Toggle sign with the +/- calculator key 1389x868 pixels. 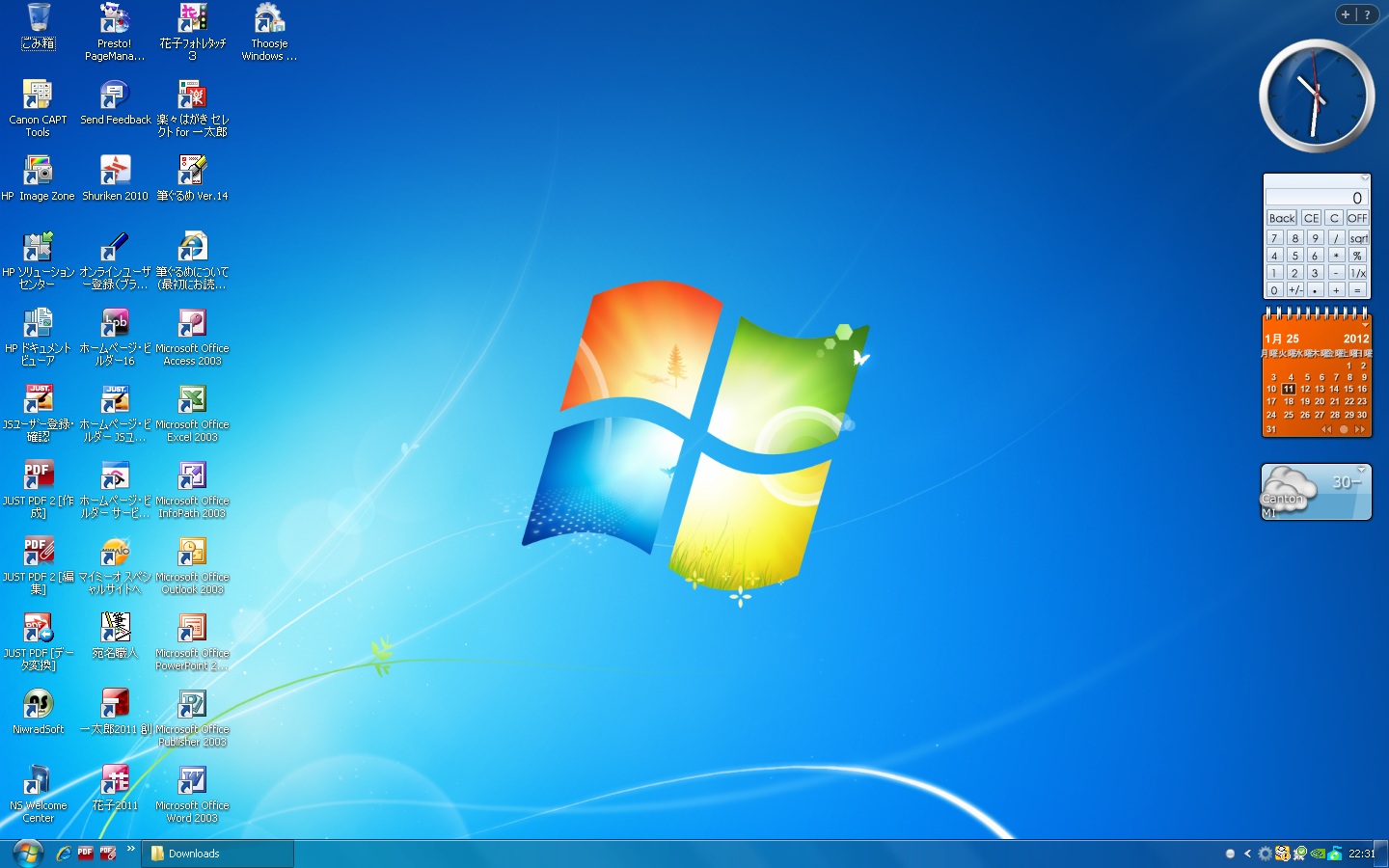pyautogui.click(x=1294, y=290)
